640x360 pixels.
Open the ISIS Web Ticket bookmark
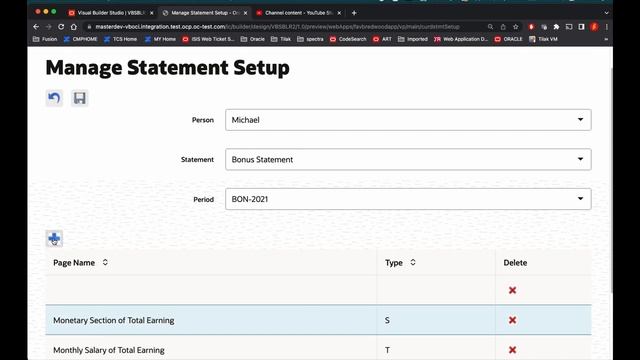(209, 39)
